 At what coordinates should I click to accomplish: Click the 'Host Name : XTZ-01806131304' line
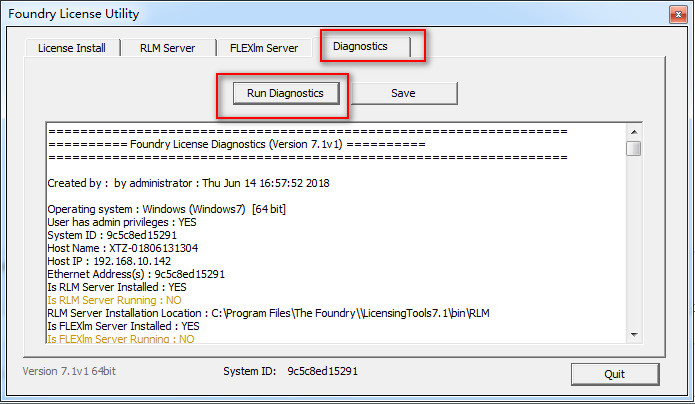coord(123,248)
